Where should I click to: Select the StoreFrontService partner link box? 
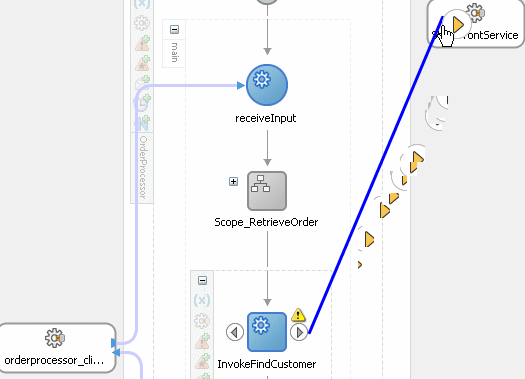[x=476, y=24]
